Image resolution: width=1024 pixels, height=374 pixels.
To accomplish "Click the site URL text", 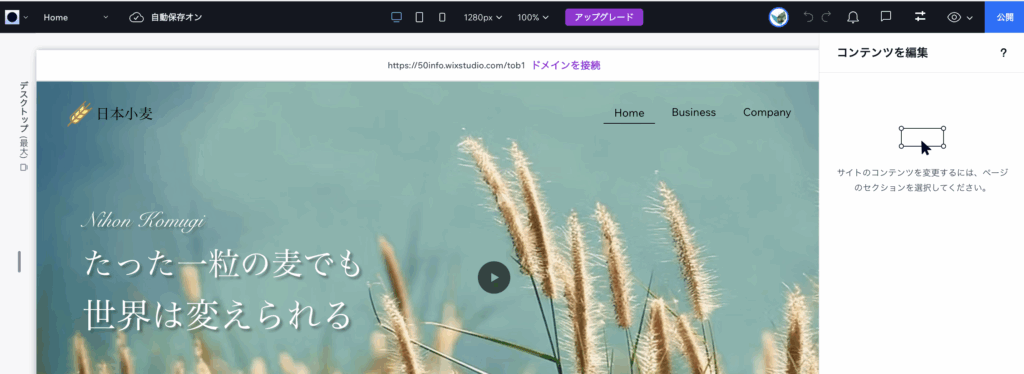I will click(x=456, y=65).
